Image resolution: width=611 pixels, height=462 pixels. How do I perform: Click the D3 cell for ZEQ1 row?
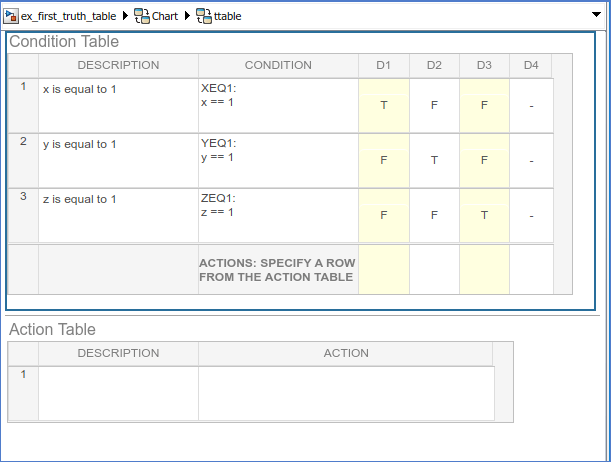click(x=484, y=214)
